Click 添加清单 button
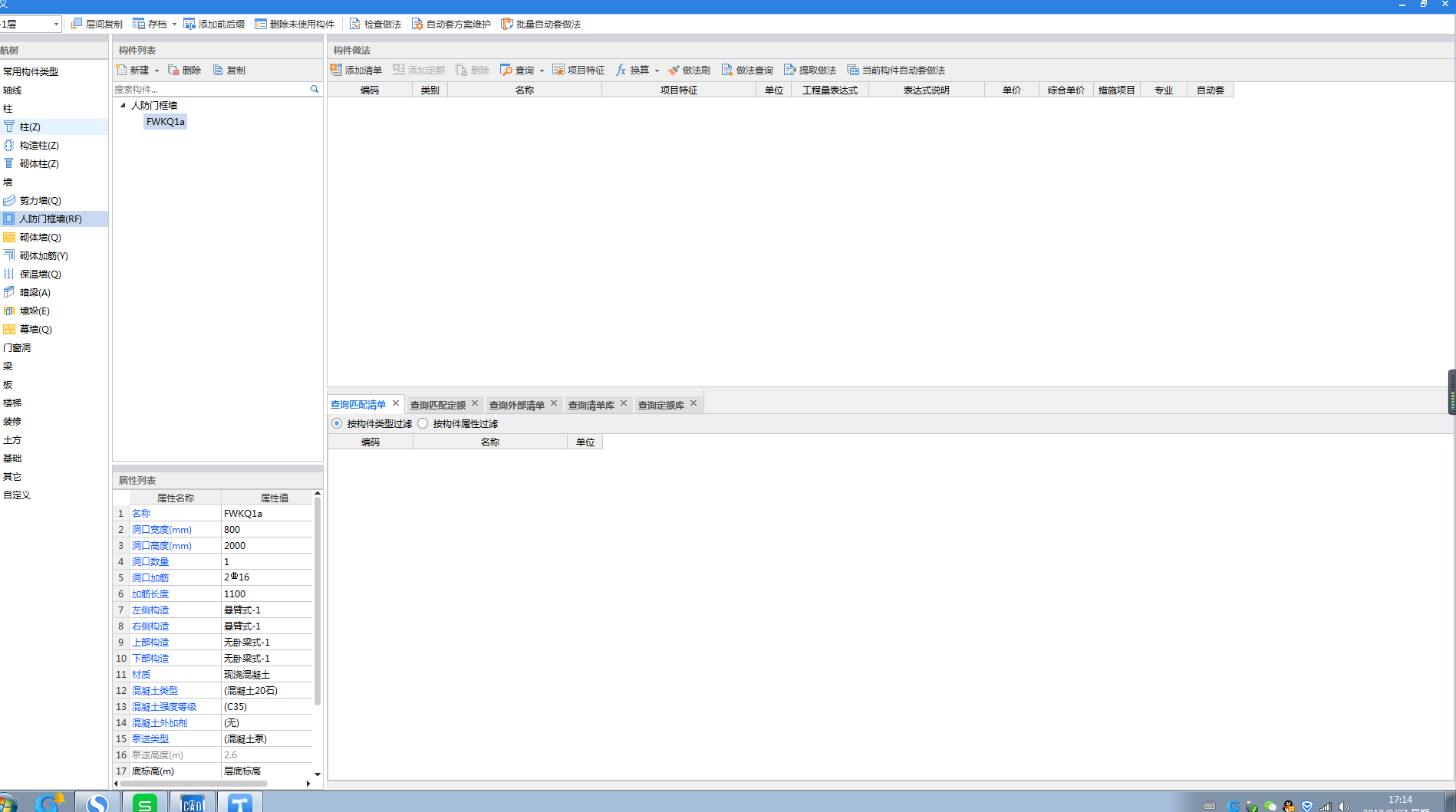Image resolution: width=1456 pixels, height=812 pixels. pos(356,71)
